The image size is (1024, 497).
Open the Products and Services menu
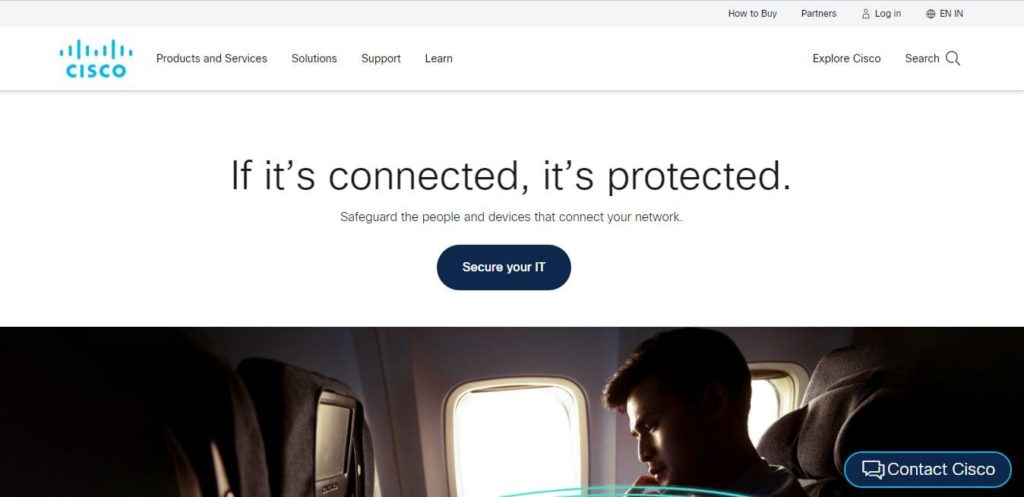[x=212, y=58]
